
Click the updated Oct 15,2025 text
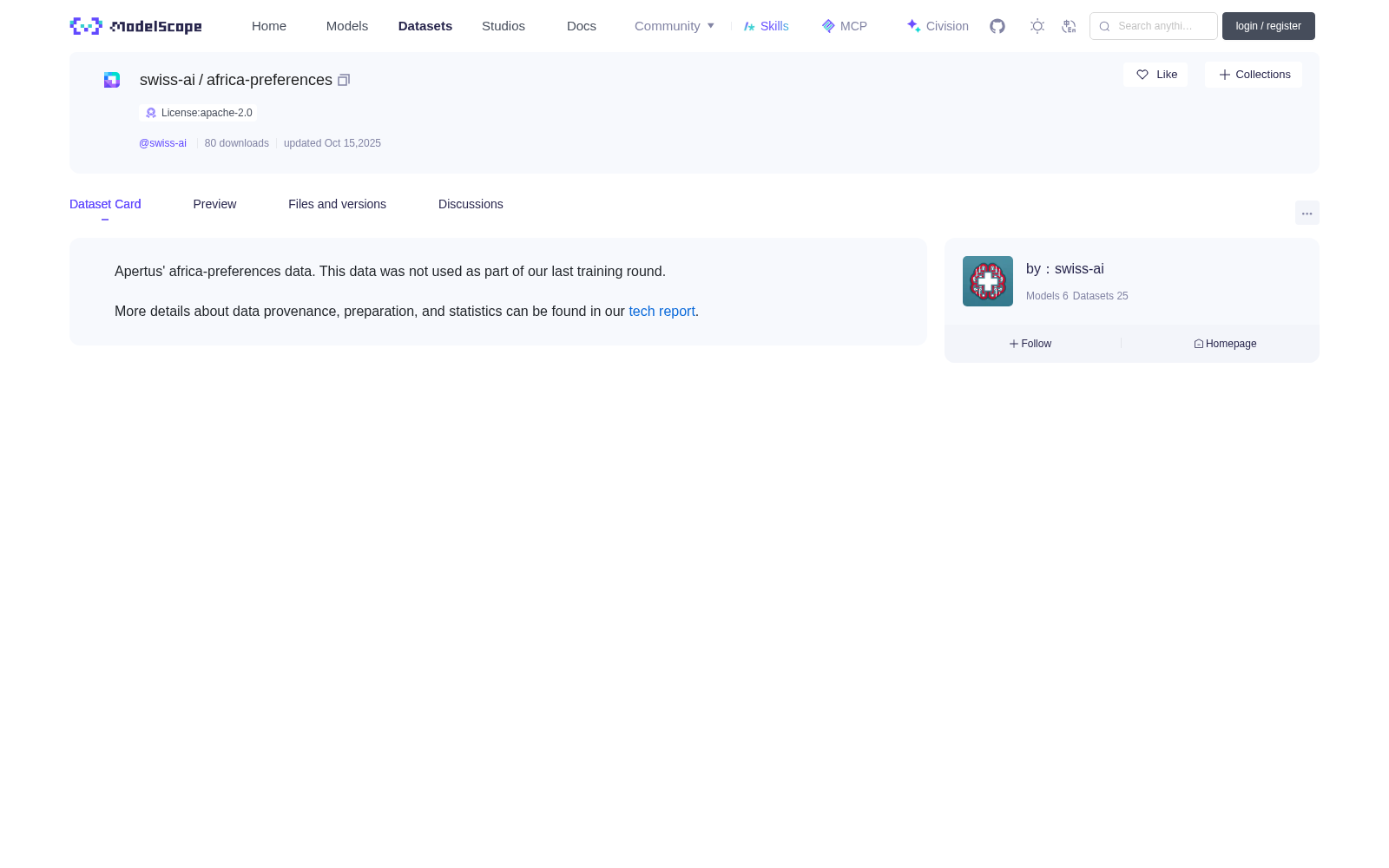click(x=332, y=143)
